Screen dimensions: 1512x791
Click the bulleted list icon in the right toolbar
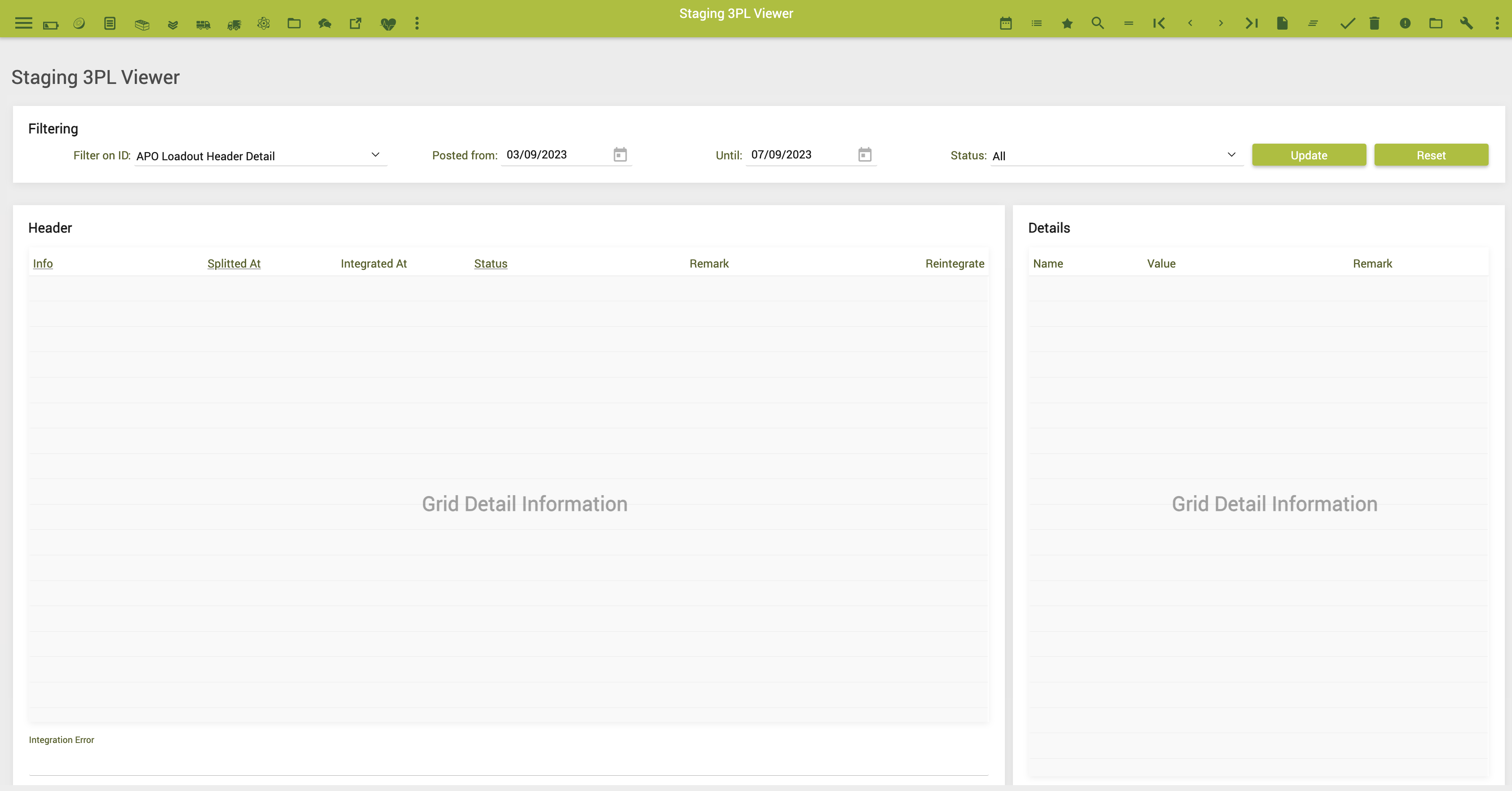[x=1037, y=23]
